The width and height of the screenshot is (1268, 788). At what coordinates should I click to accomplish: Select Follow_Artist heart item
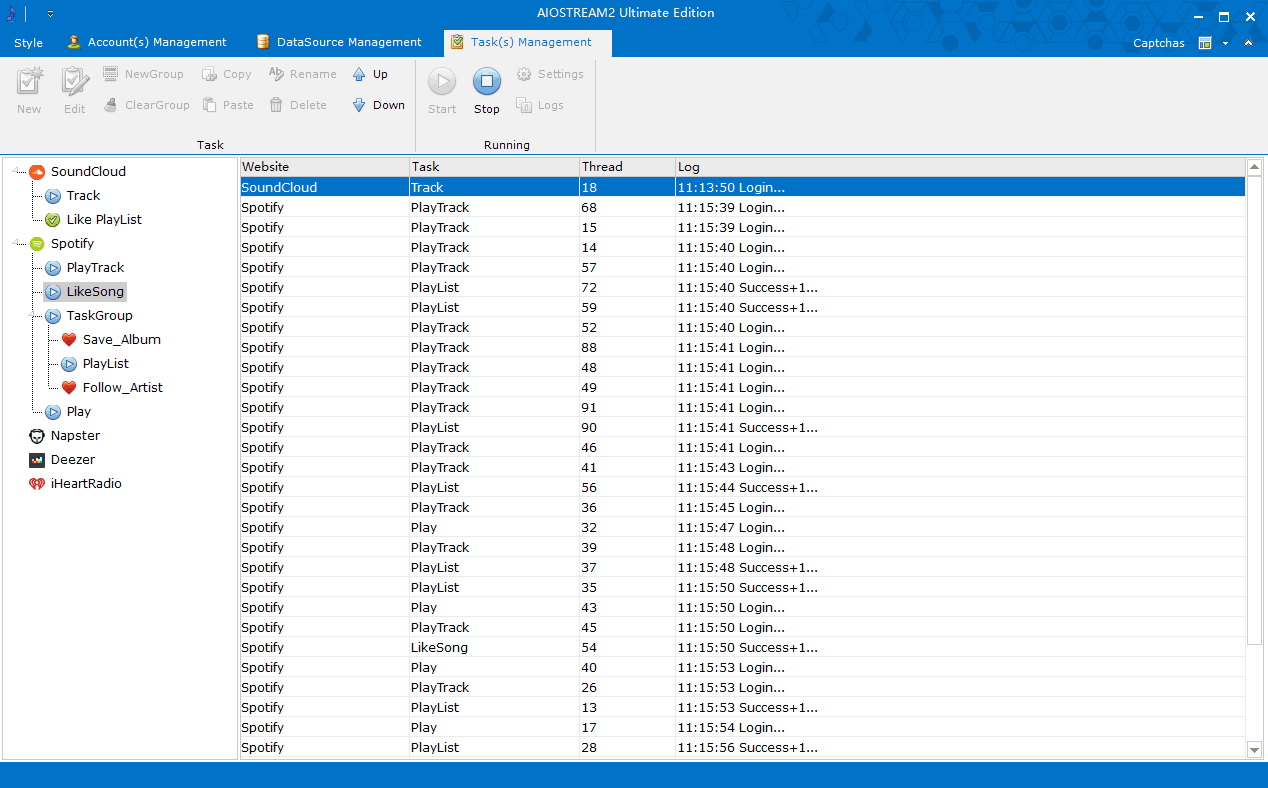[x=122, y=388]
